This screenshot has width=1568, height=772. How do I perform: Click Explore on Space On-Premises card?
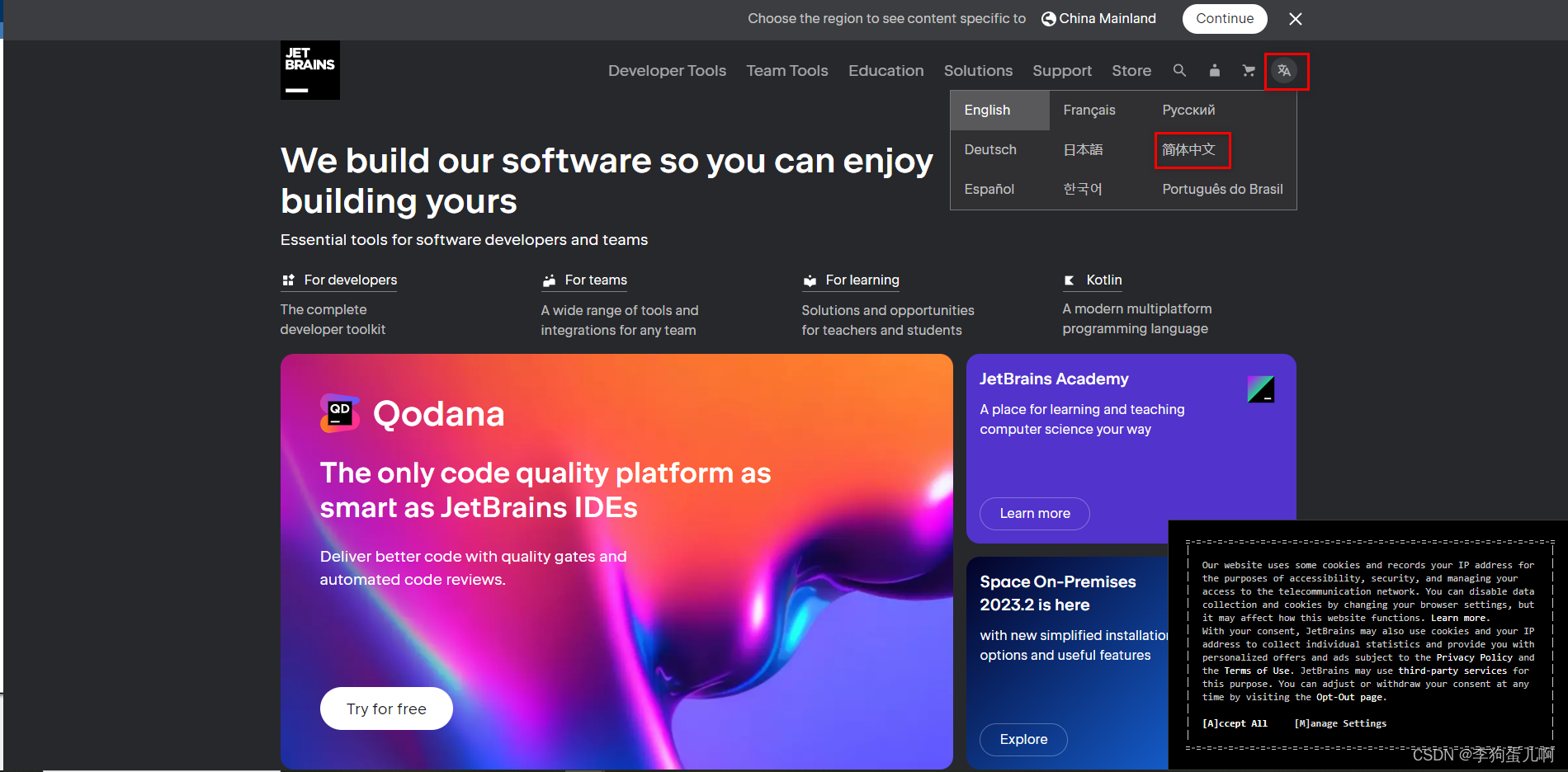[1023, 740]
